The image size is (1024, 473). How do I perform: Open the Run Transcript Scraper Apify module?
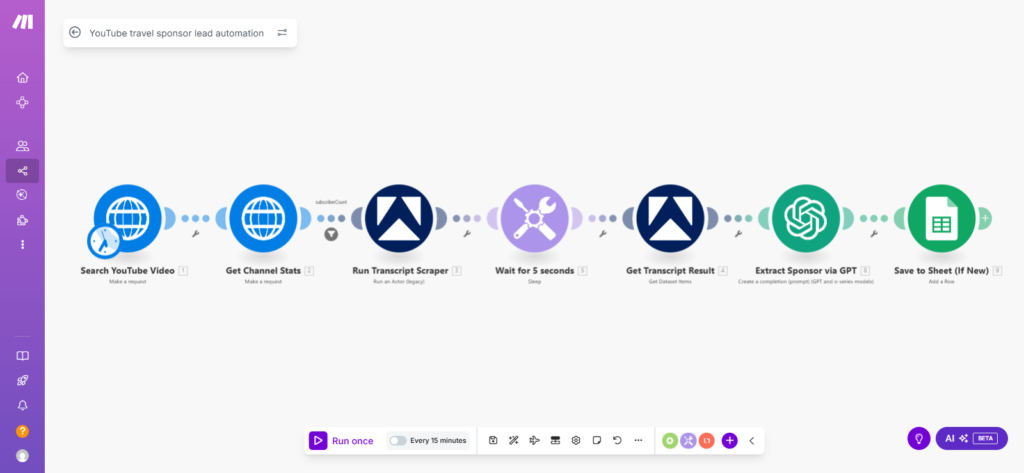(x=399, y=218)
